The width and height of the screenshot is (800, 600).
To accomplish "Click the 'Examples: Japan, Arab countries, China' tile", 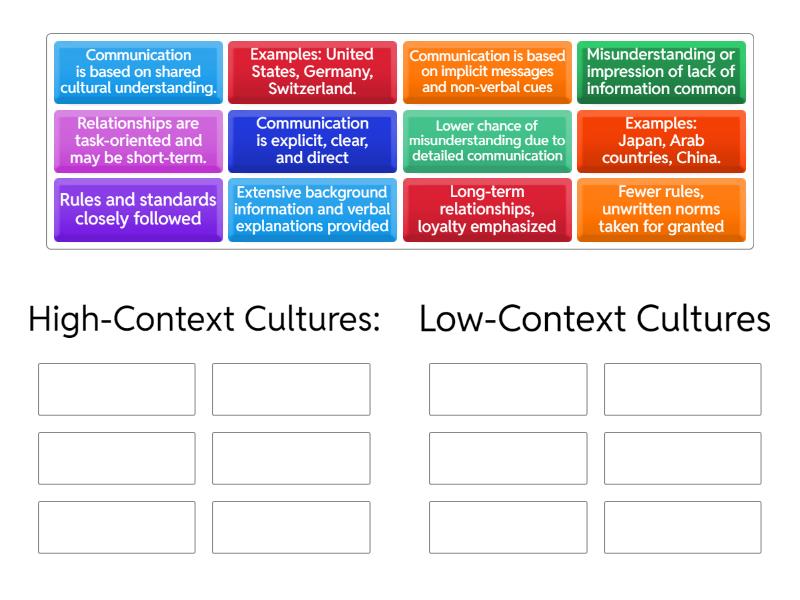I will pyautogui.click(x=661, y=141).
